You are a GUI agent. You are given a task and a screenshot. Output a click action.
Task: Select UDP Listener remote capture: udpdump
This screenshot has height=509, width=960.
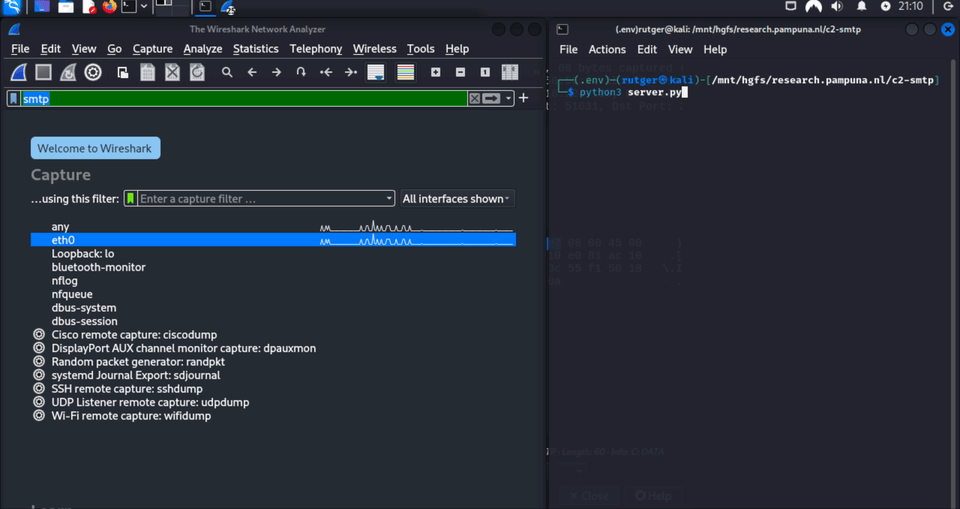click(x=150, y=402)
